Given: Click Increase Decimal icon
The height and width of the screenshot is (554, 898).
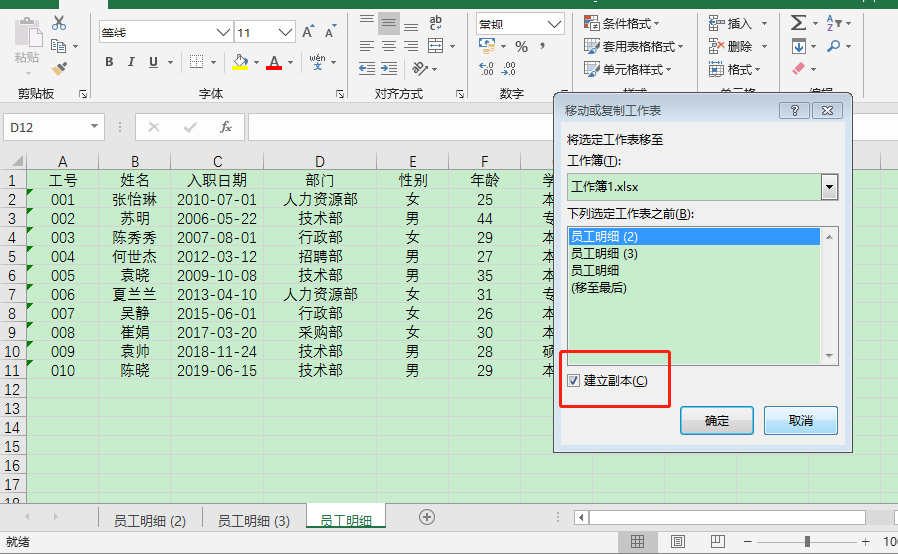Looking at the screenshot, I should click(x=486, y=69).
